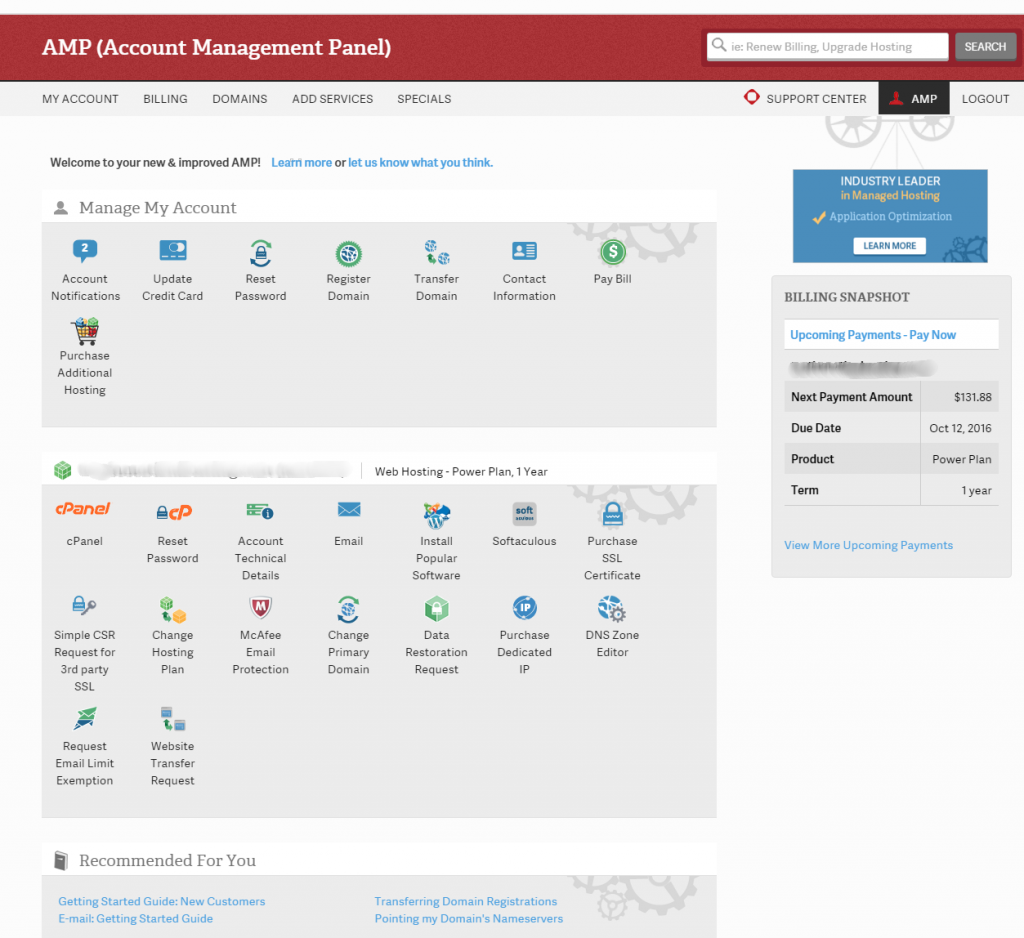Click the Pay Bill dollar icon
Viewport: 1024px width, 938px height.
612,252
